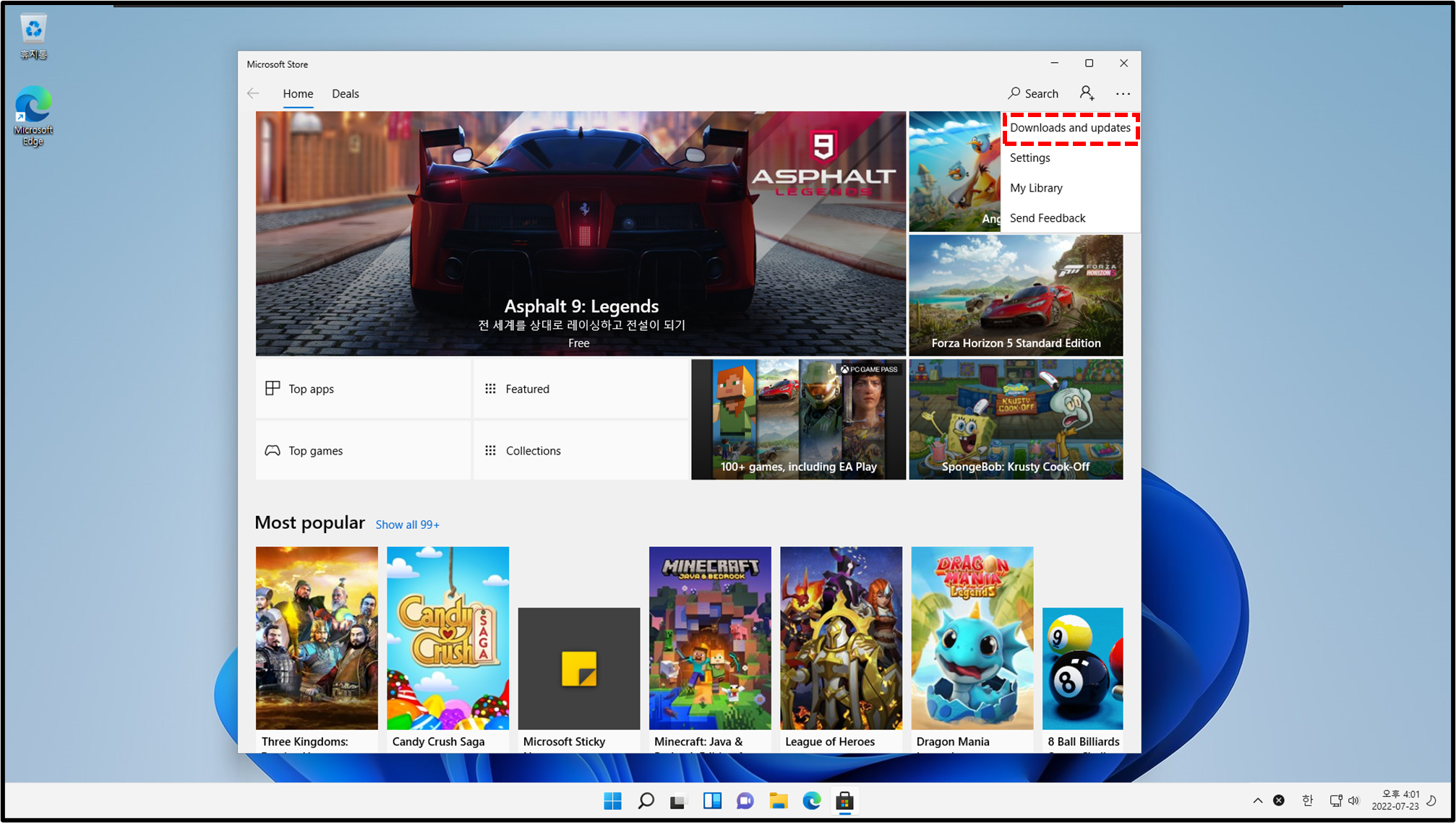
Task: Click the Collections dots-grid icon
Action: point(490,450)
